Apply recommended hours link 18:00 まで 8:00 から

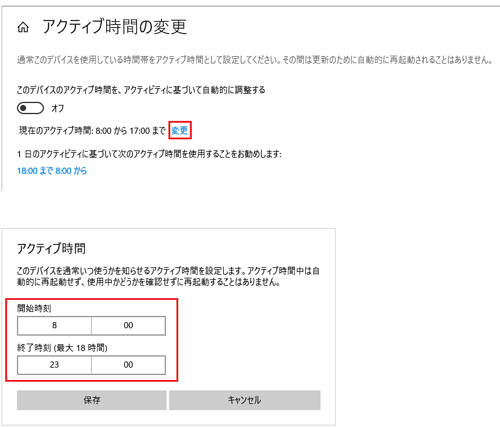pos(52,171)
